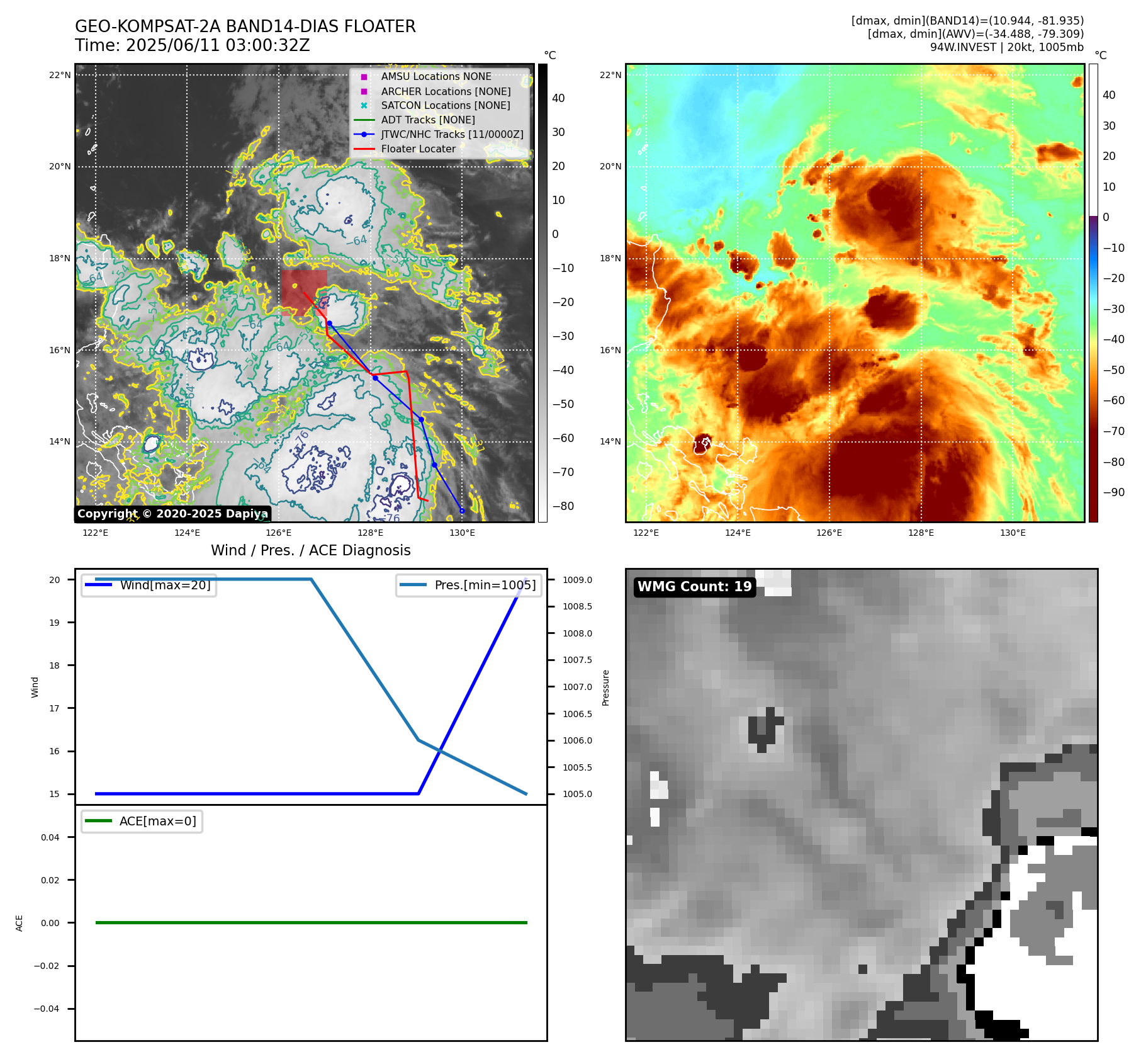Click the 'Wind[max=20]' legend label
The width and height of the screenshot is (1141, 1064).
click(x=166, y=585)
